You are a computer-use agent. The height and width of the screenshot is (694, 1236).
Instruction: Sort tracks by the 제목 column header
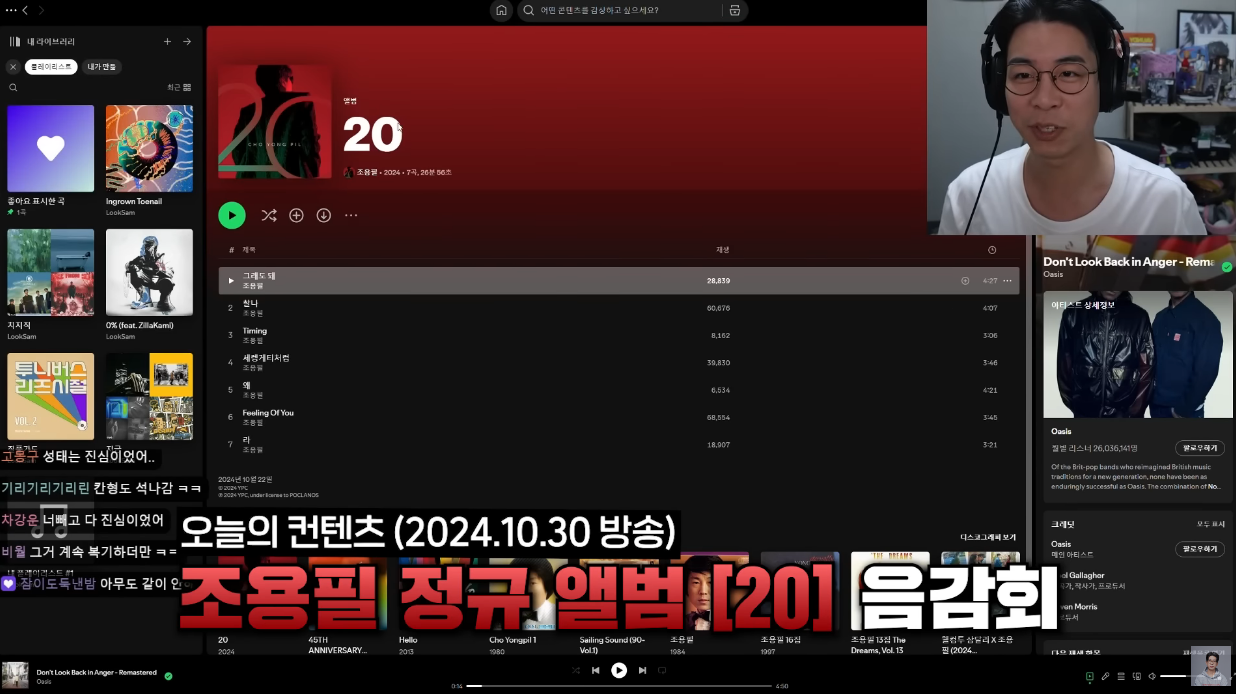tap(249, 250)
